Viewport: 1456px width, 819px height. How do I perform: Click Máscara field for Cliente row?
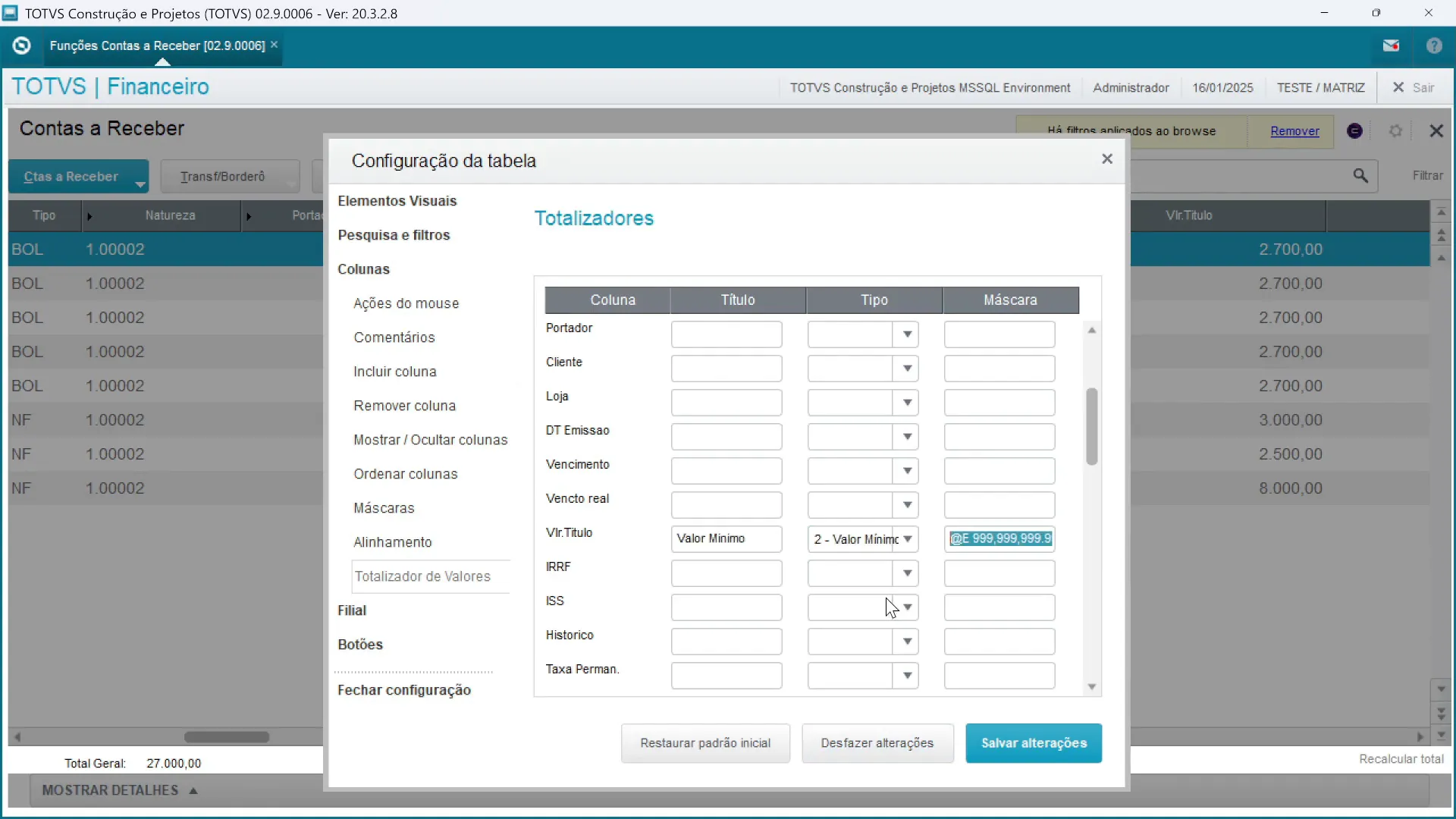coord(999,369)
